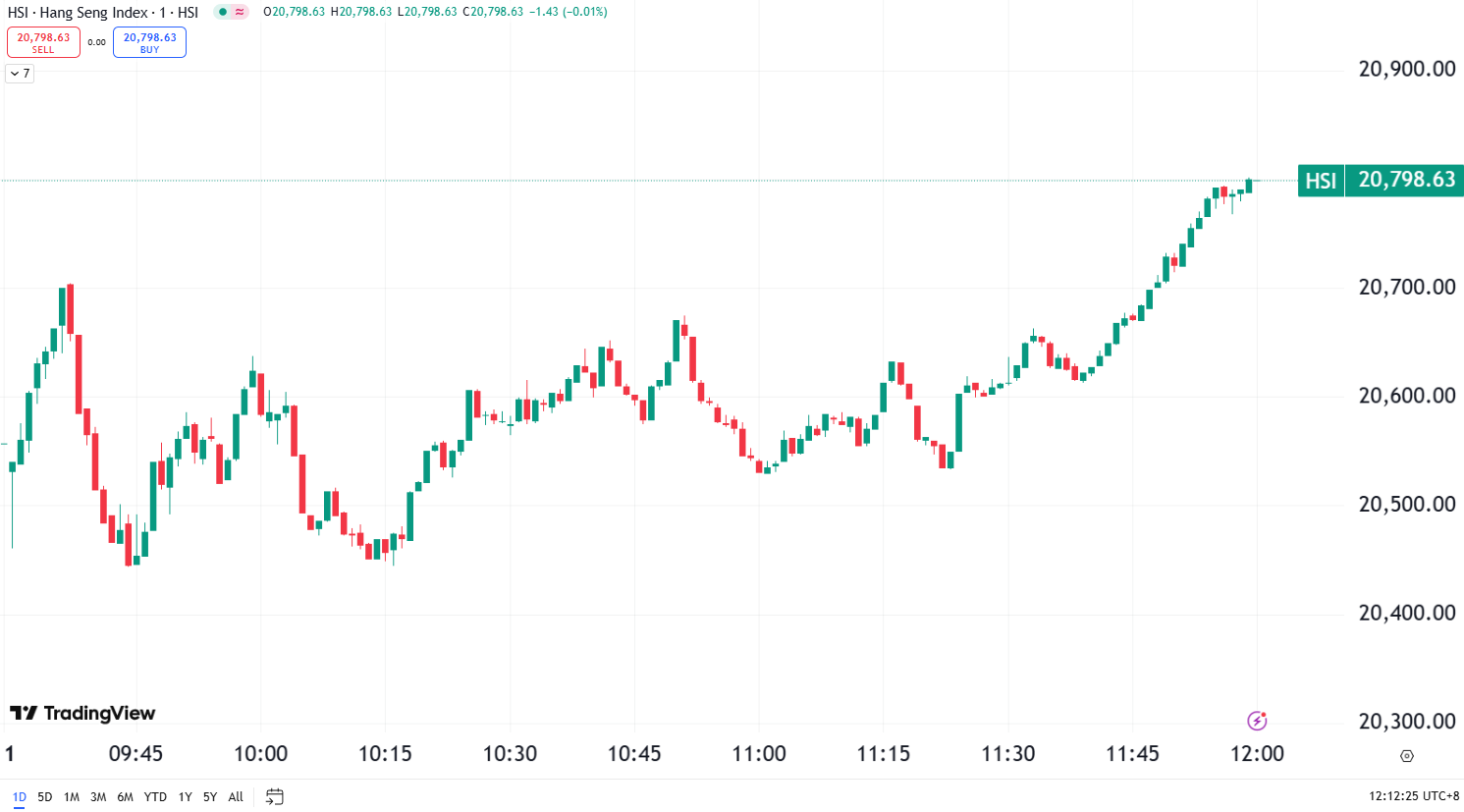The width and height of the screenshot is (1464, 812).
Task: Expand the collapsed indicators legend showing 7
Action: tap(20, 74)
